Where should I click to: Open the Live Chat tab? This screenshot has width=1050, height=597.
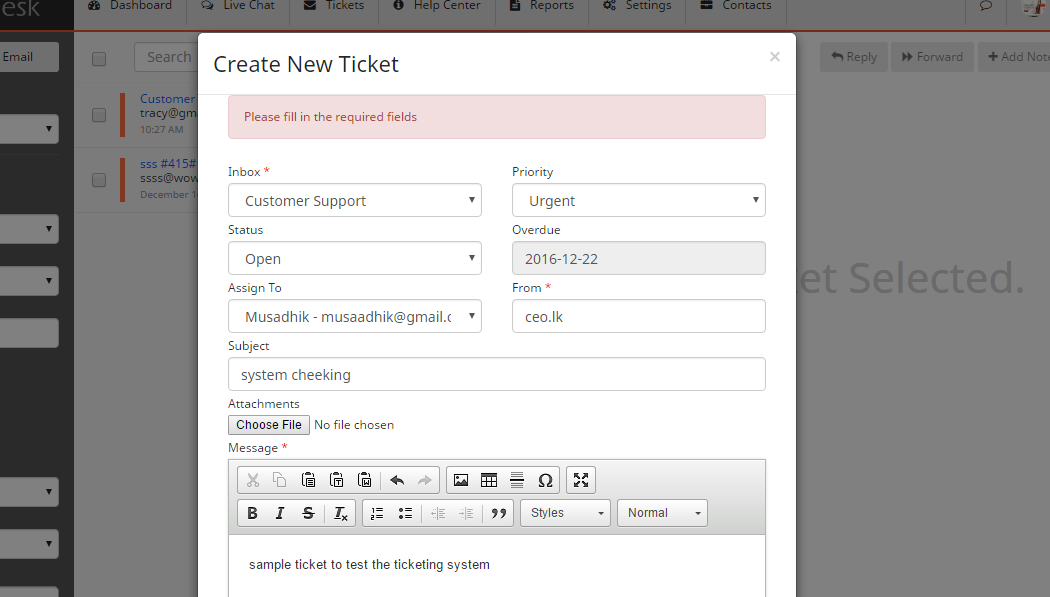238,6
